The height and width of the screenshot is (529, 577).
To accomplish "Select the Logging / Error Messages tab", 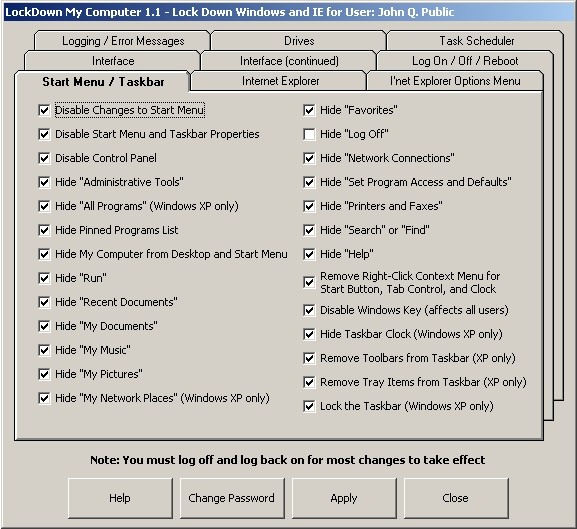I will click(123, 40).
